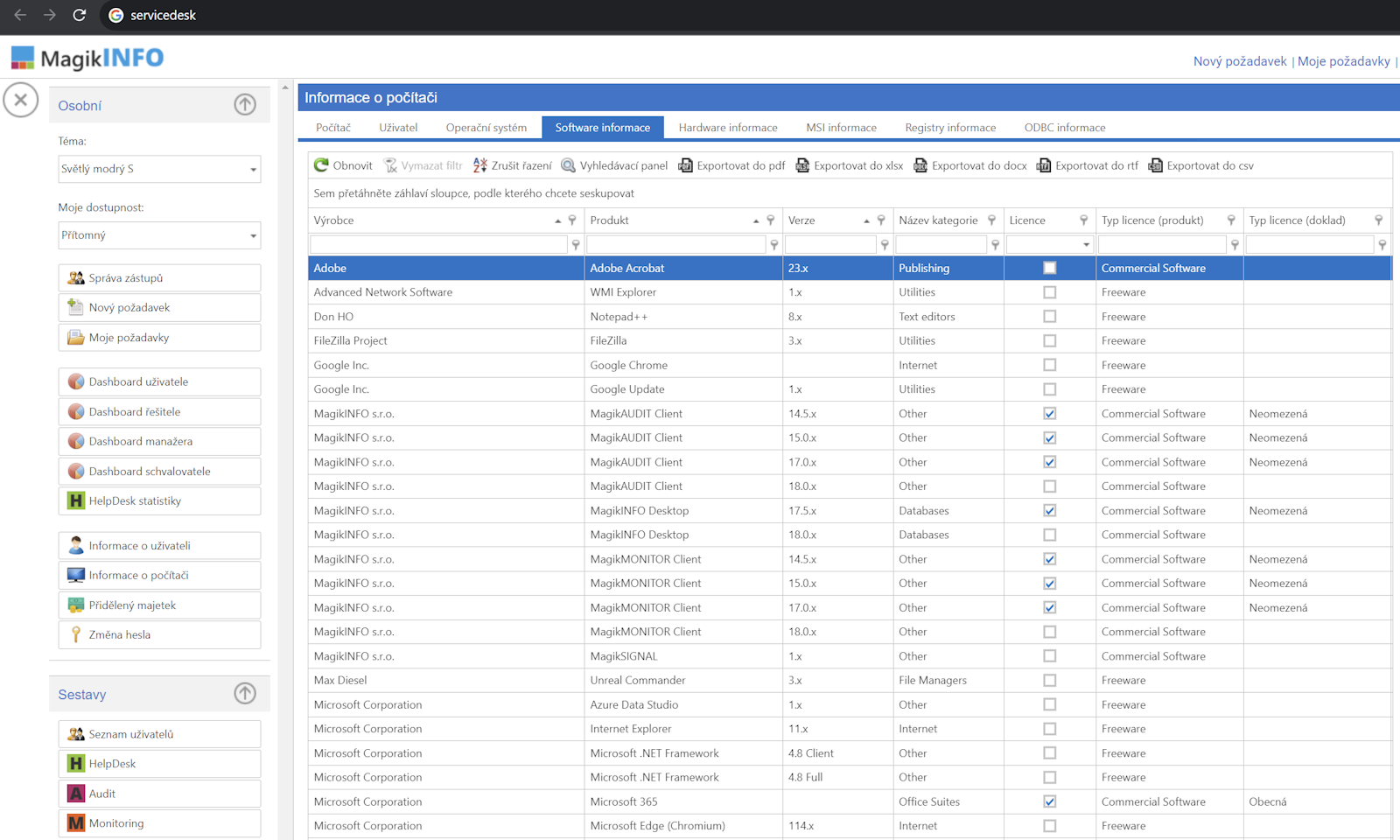The image size is (1400, 840).
Task: Click the filter icon in Výrobce header
Action: pyautogui.click(x=572, y=220)
